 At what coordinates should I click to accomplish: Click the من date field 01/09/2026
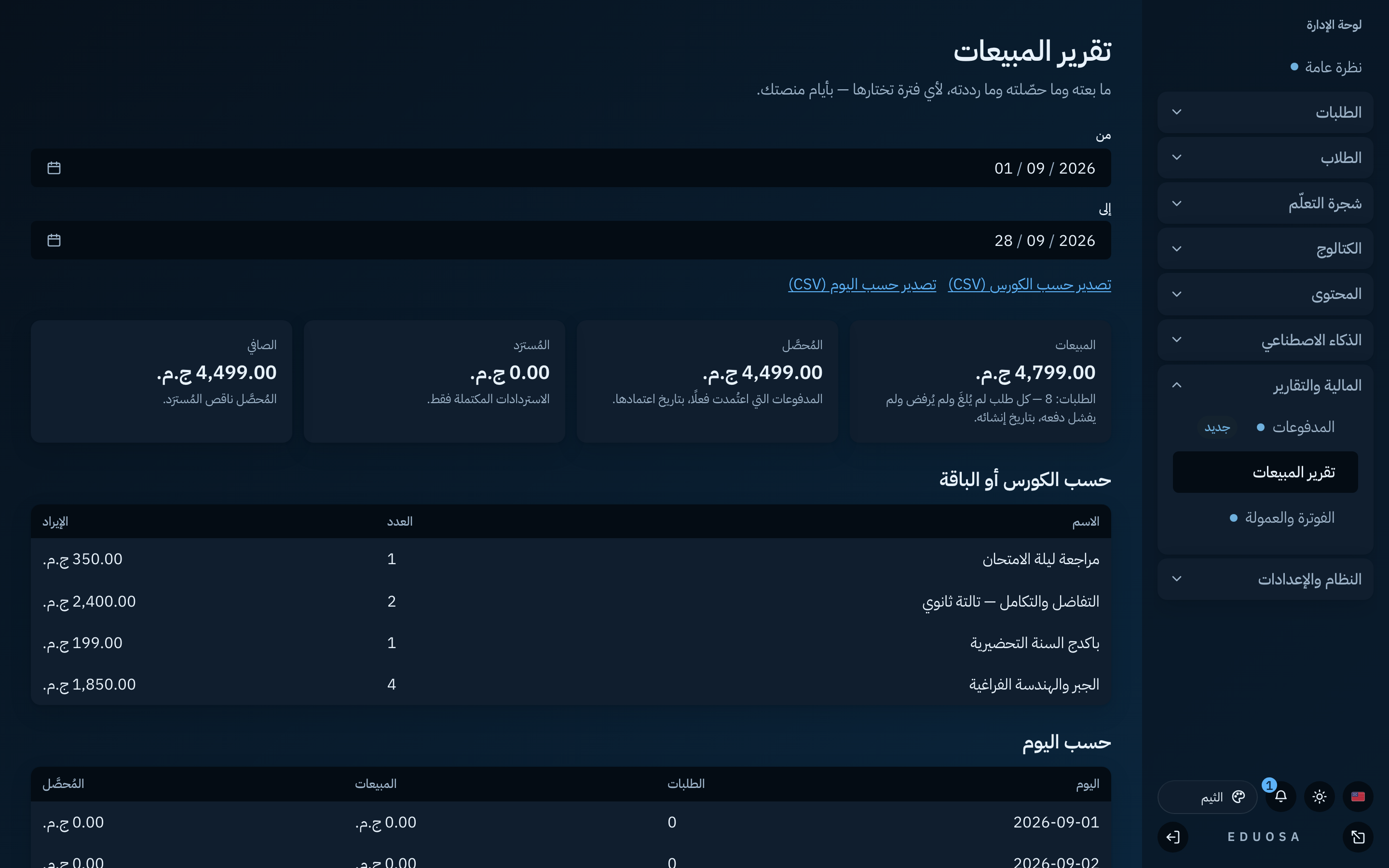[x=571, y=168]
